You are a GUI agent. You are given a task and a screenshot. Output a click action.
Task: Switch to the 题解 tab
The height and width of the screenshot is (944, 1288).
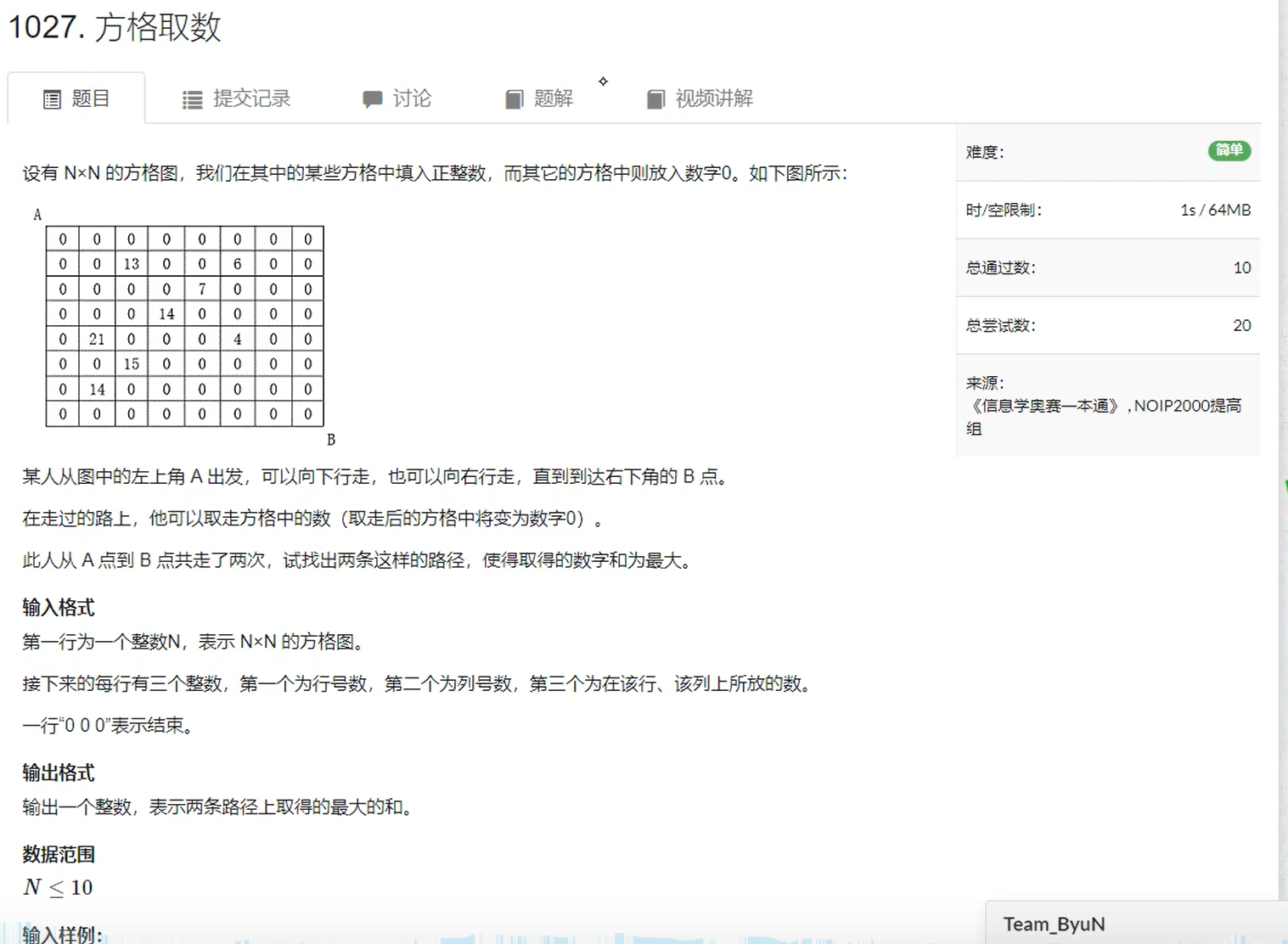click(539, 98)
